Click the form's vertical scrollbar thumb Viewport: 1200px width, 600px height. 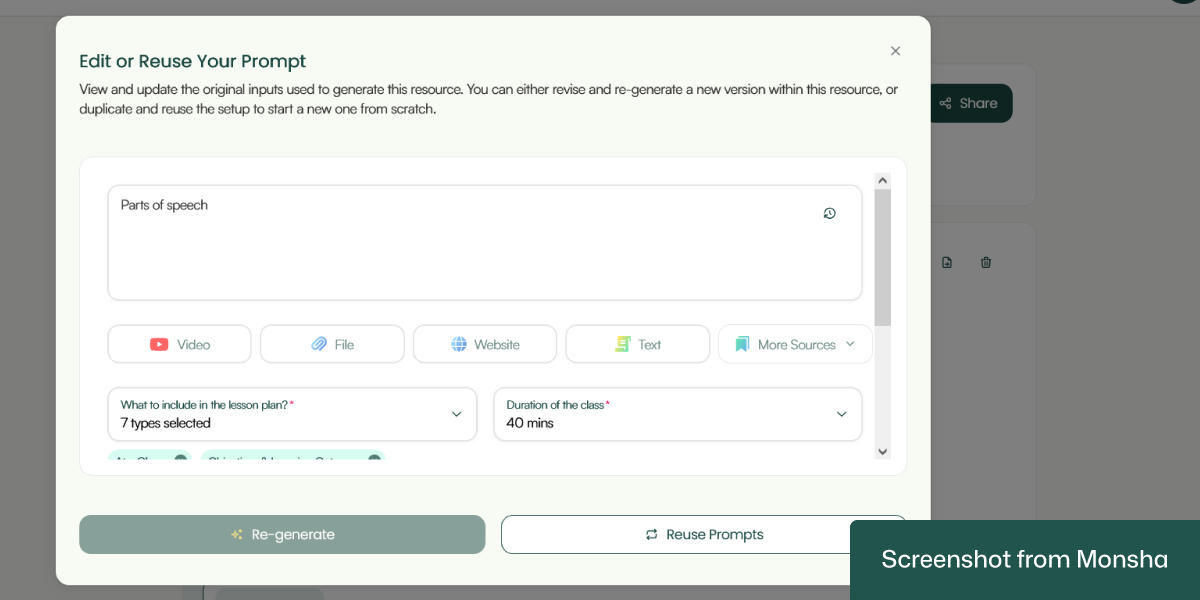click(882, 257)
